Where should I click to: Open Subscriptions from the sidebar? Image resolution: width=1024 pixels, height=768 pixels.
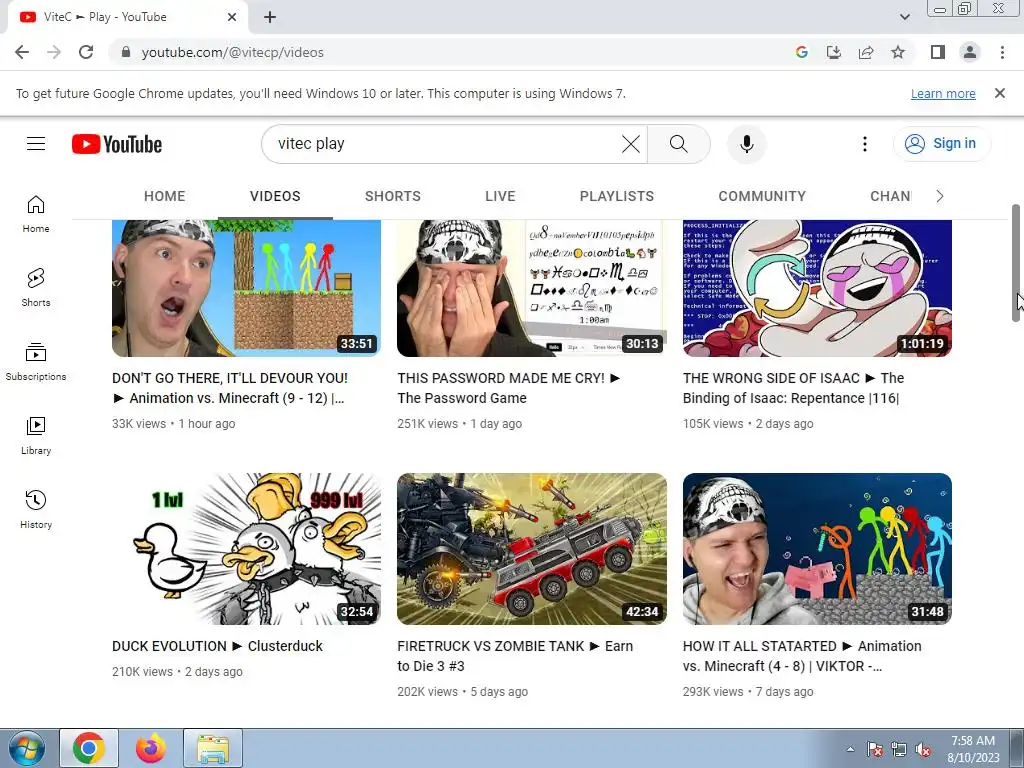36,362
